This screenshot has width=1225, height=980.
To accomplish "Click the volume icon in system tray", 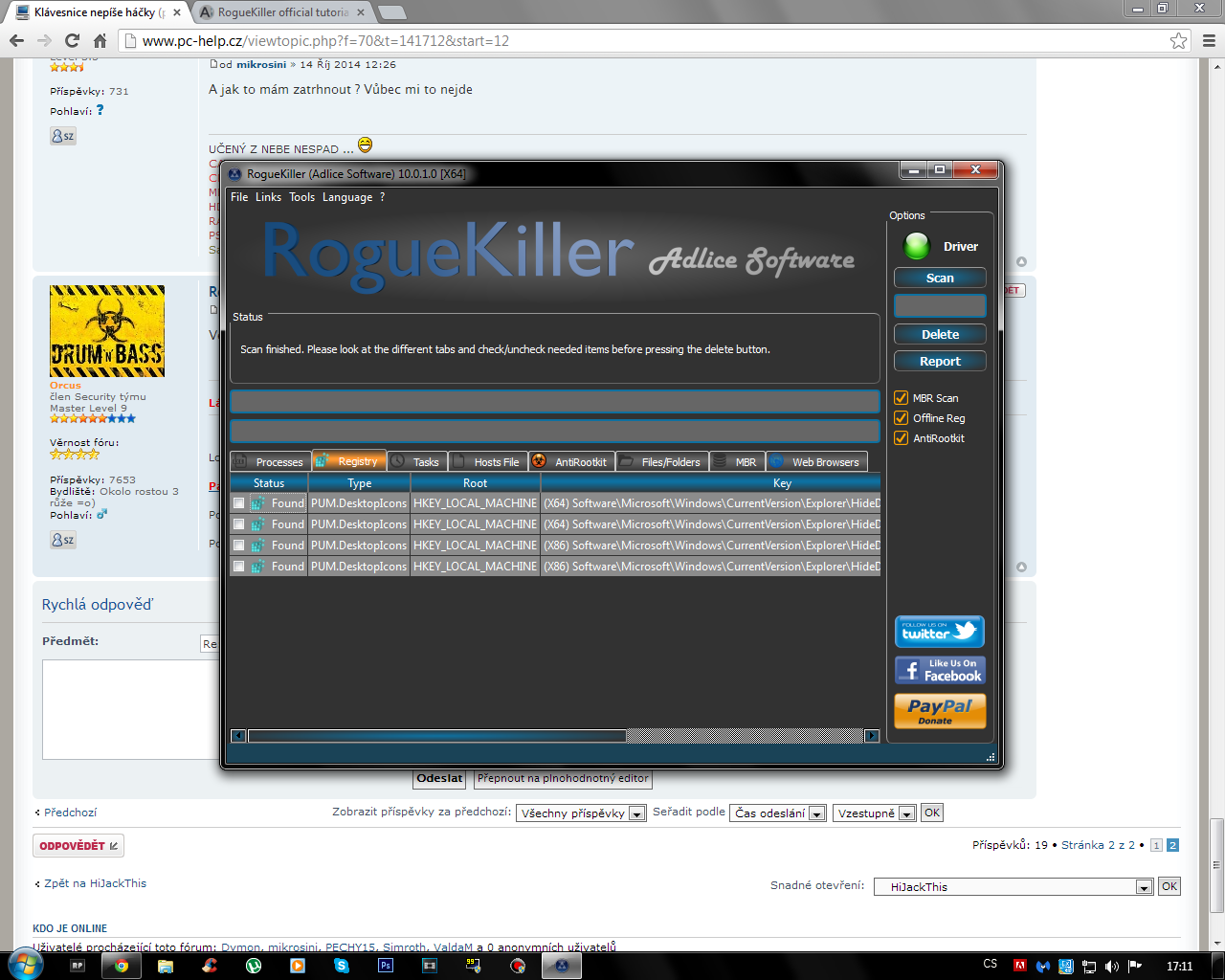I will click(1112, 966).
